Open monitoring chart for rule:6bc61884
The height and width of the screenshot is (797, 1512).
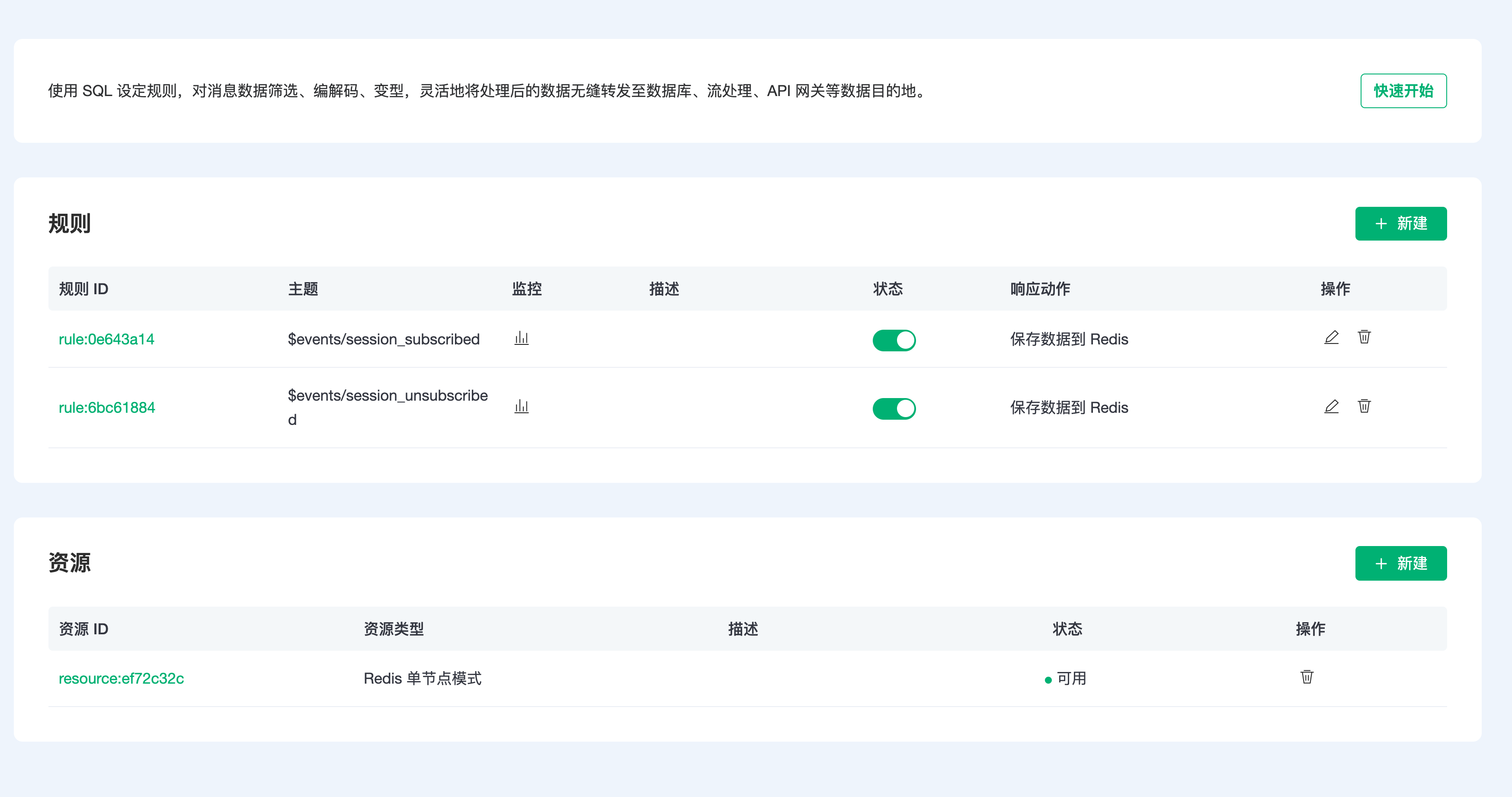click(521, 406)
